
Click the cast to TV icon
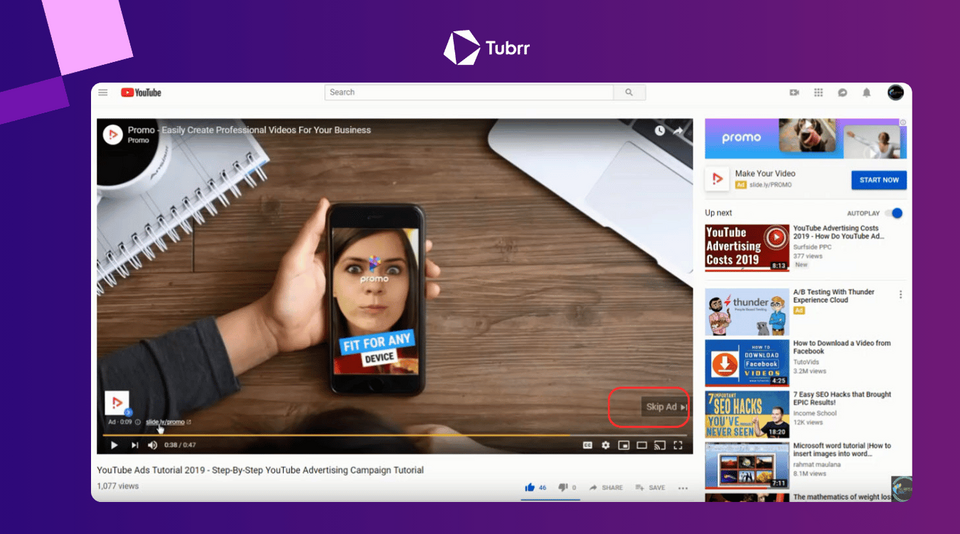[x=659, y=445]
